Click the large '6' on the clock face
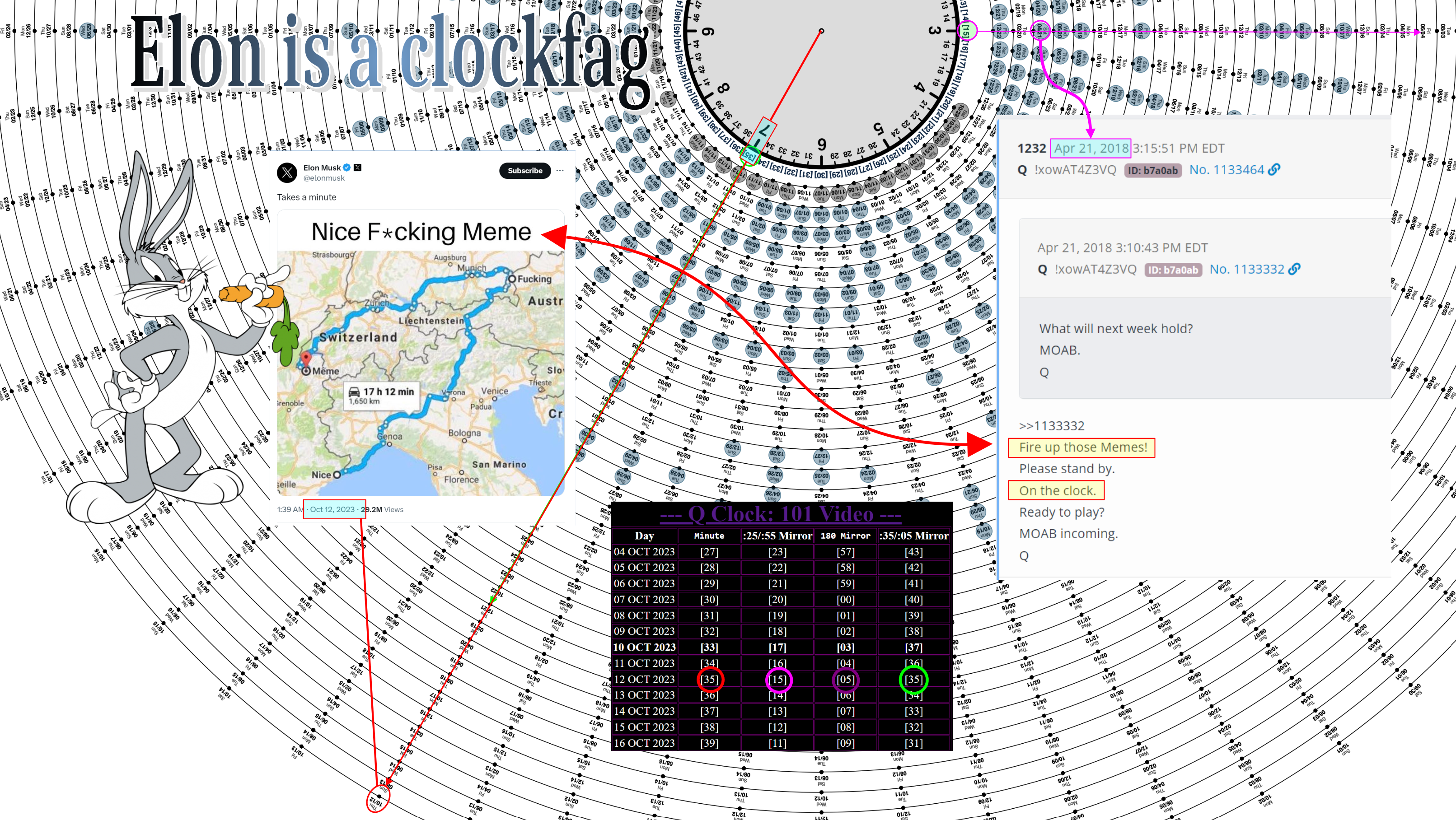 coord(821,144)
